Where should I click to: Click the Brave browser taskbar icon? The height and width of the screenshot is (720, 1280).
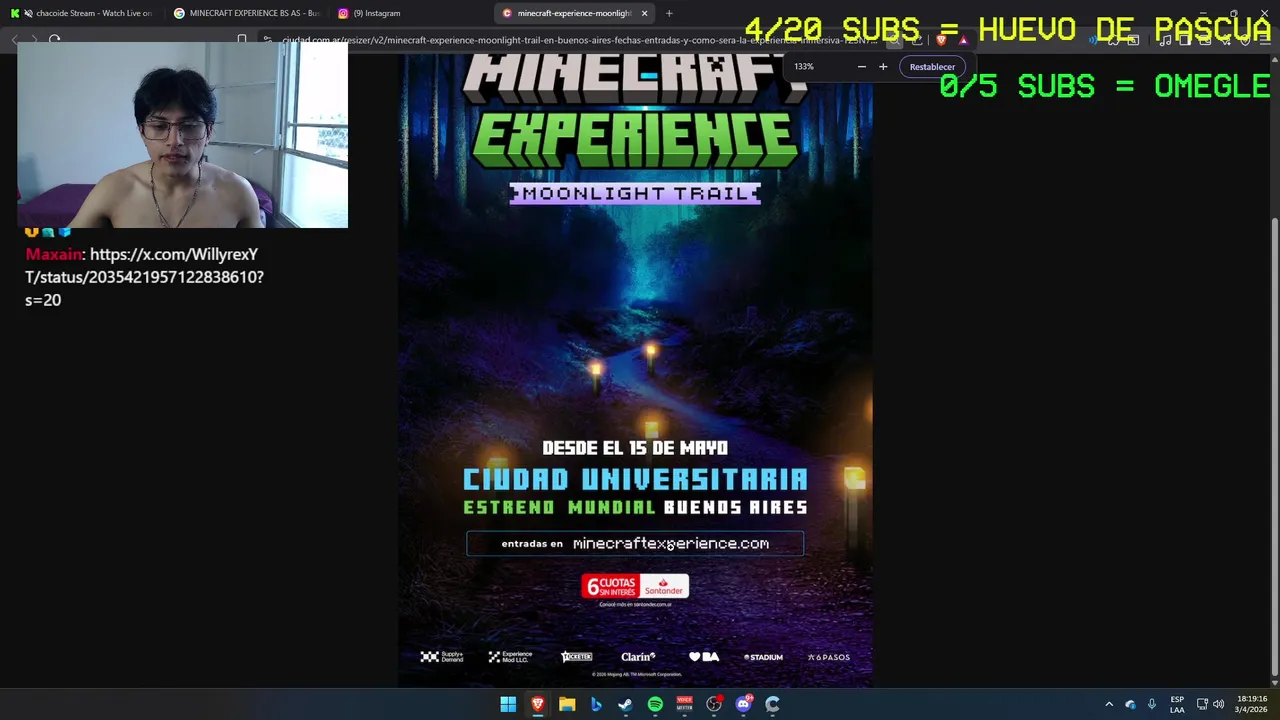pyautogui.click(x=537, y=704)
